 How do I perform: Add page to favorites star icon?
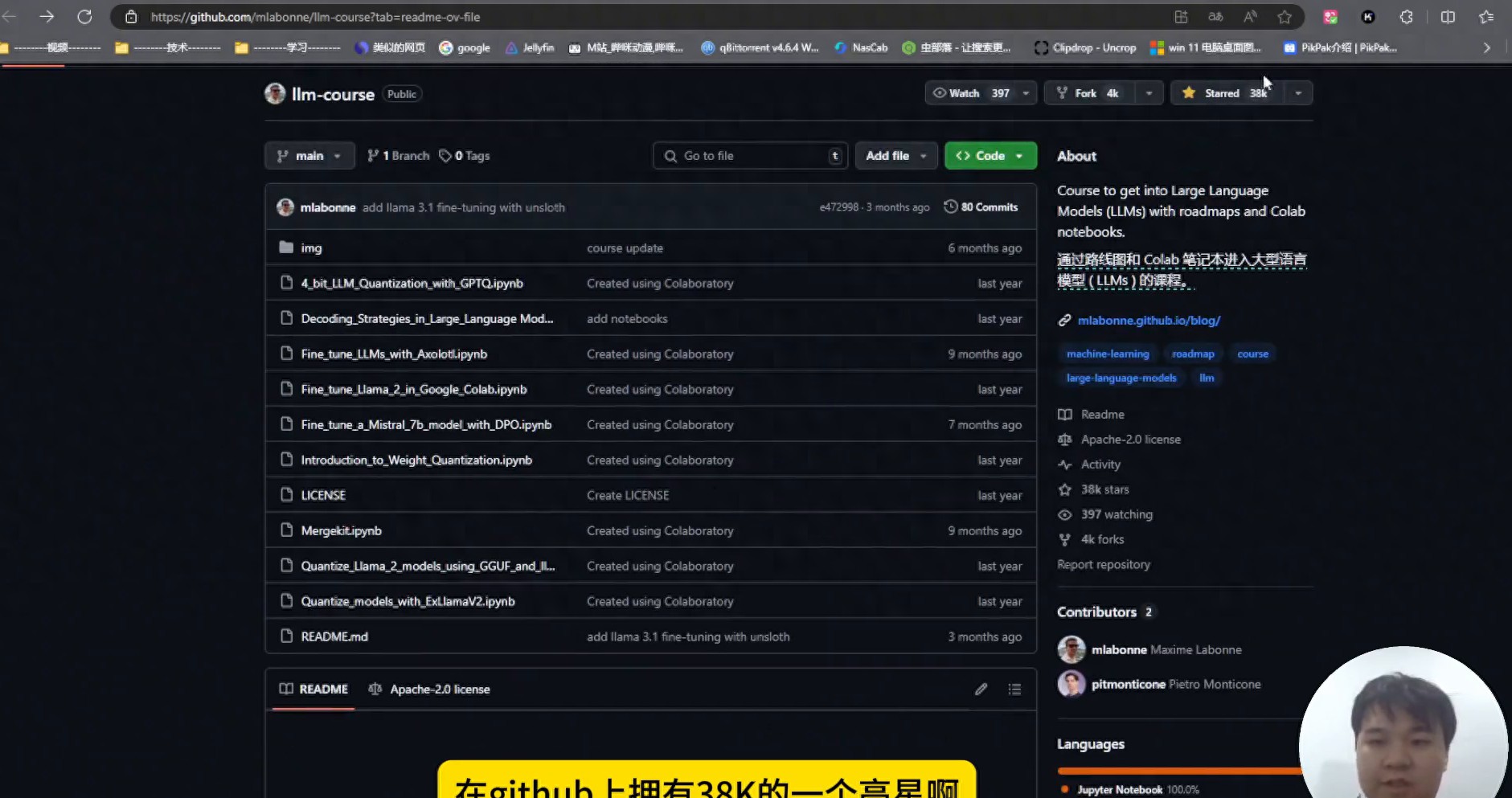[x=1285, y=17]
